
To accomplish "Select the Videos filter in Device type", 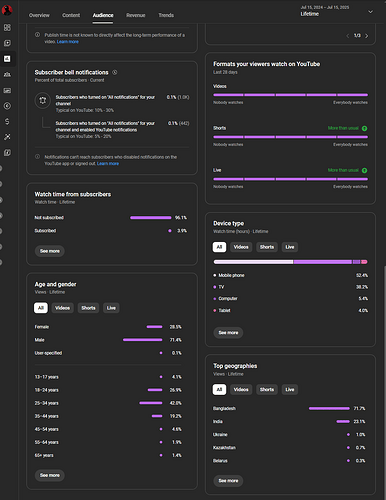I will (241, 247).
